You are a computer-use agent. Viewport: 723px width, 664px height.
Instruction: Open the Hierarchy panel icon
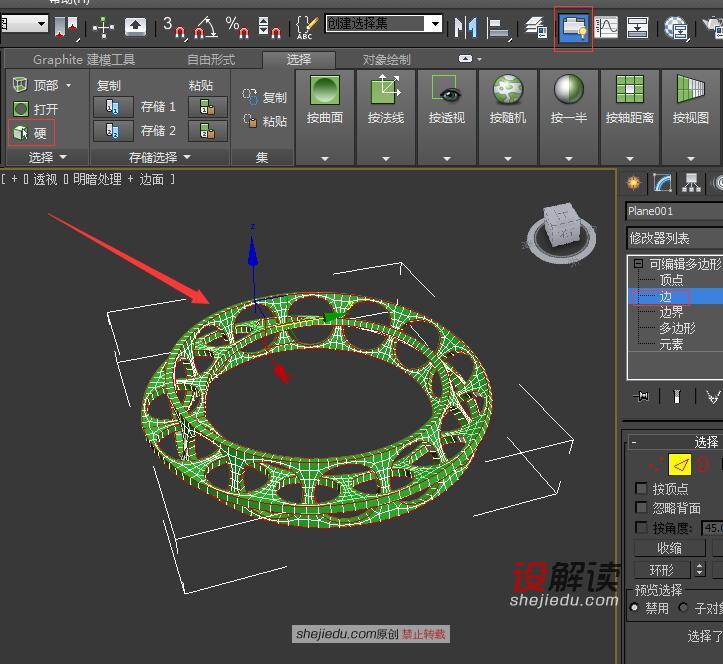[691, 183]
